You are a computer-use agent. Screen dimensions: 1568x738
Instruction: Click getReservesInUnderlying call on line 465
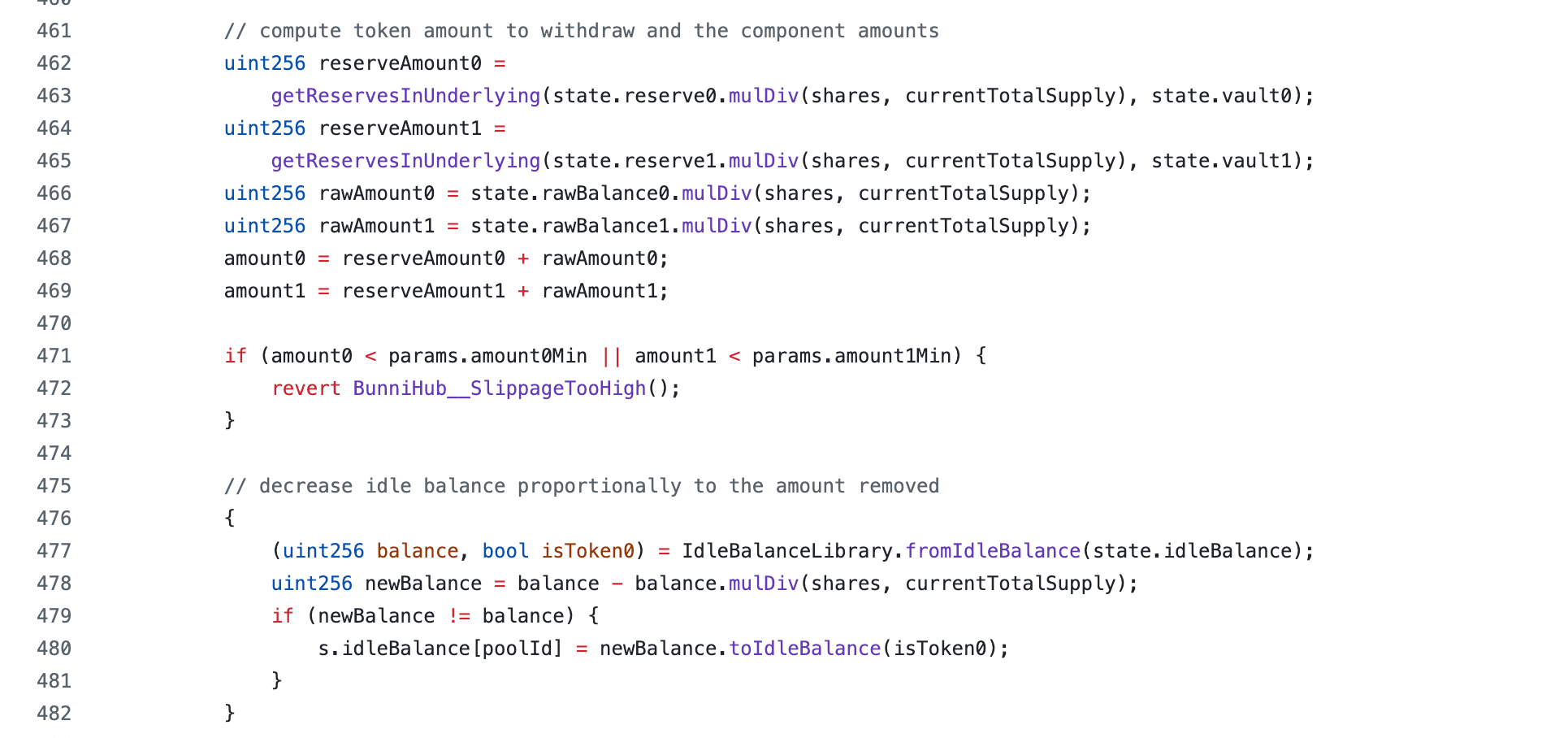(x=405, y=161)
